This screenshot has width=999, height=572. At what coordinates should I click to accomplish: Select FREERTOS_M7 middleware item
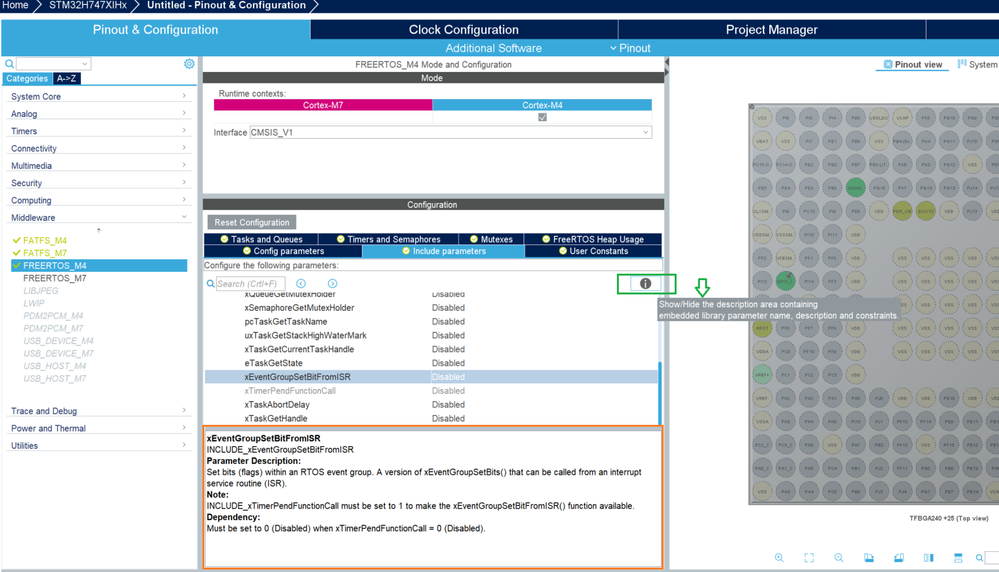coord(55,278)
